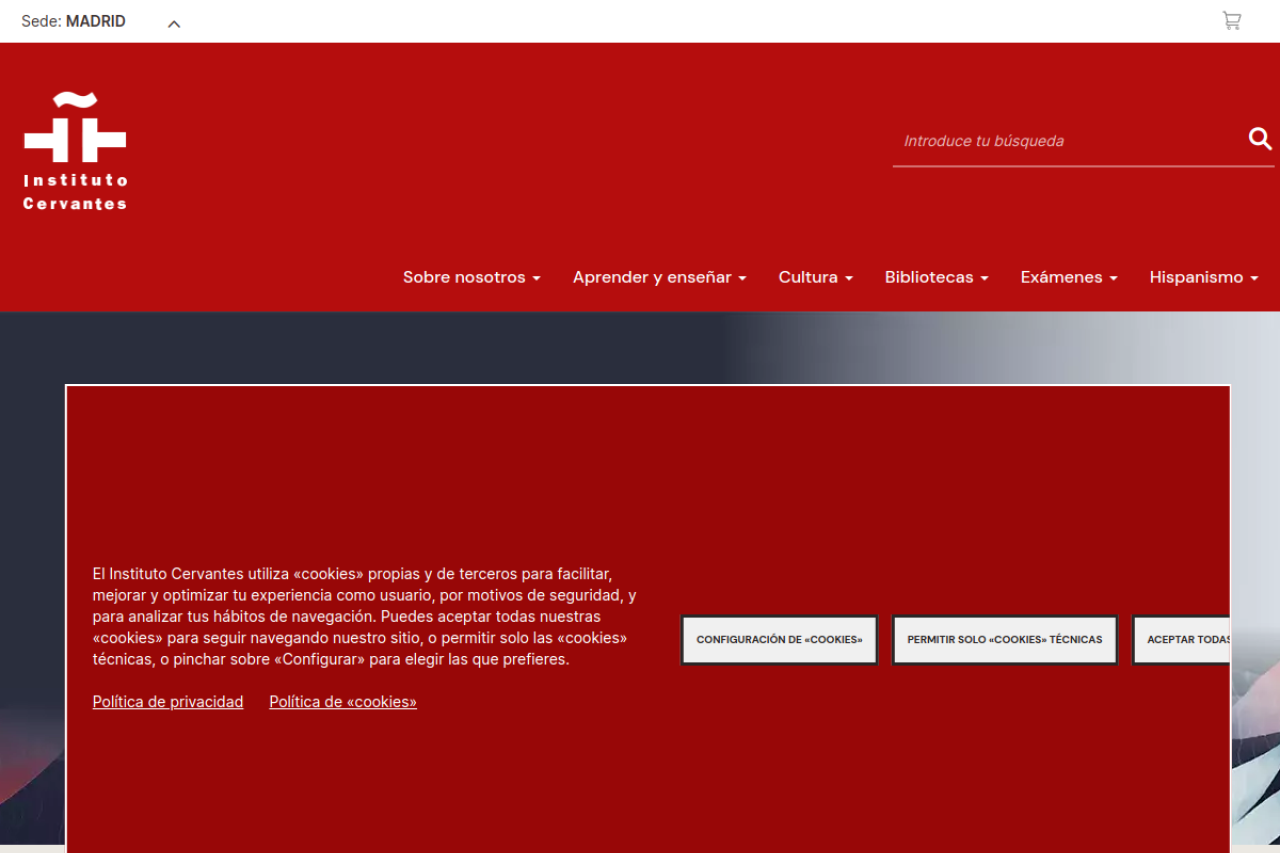Click the chevron beside Sede MADRID
Image resolution: width=1280 pixels, height=853 pixels.
pos(174,23)
